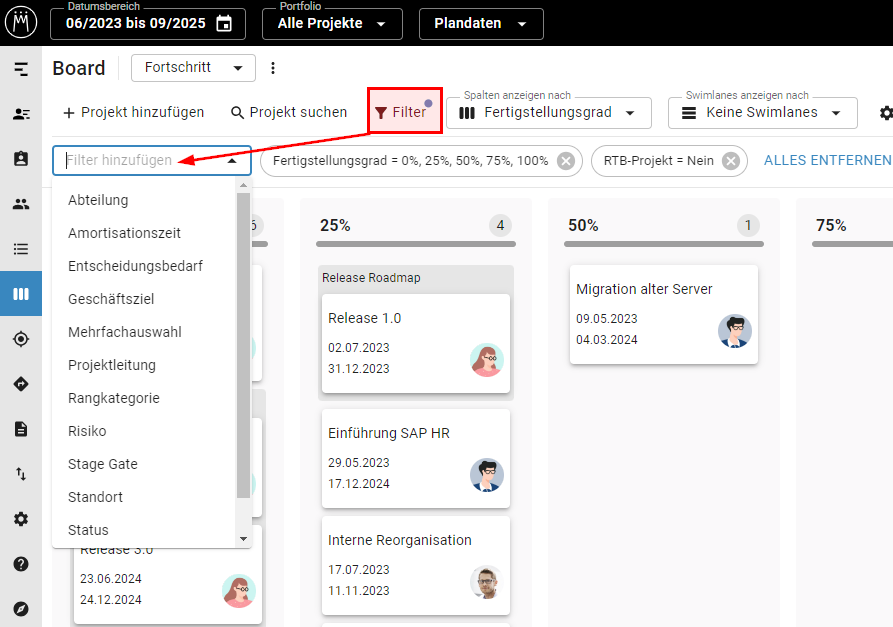Remove the Fertigstellungsgrad filter chip
This screenshot has height=627, width=893.
566,161
